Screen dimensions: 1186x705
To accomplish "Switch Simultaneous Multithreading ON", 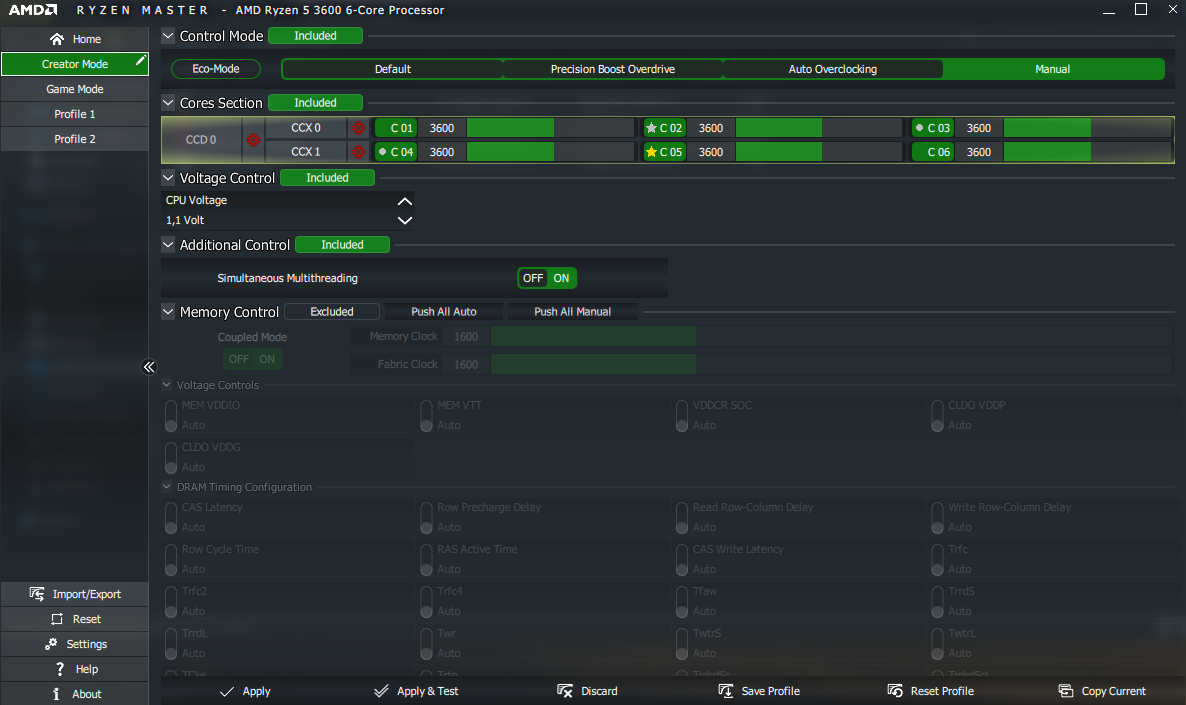I will point(561,278).
